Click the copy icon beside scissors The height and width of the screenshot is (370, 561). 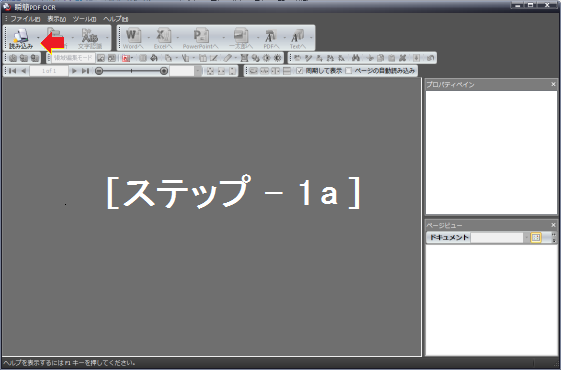(x=381, y=58)
